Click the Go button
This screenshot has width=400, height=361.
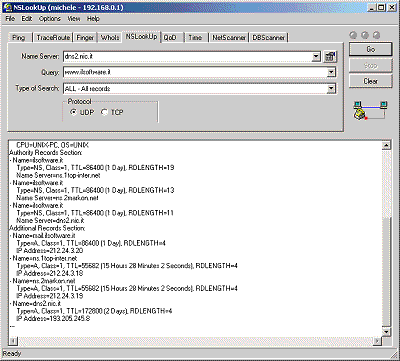click(371, 49)
